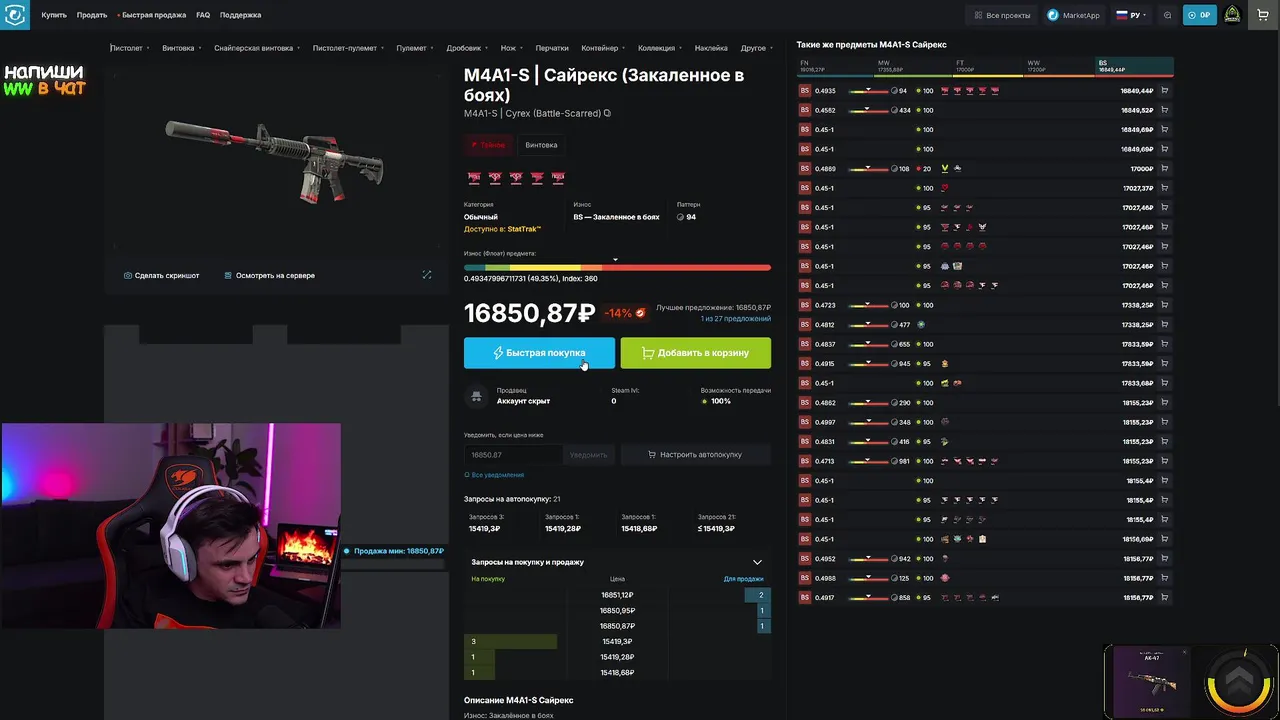Add the 17000₽ listing to cart

pos(1164,169)
